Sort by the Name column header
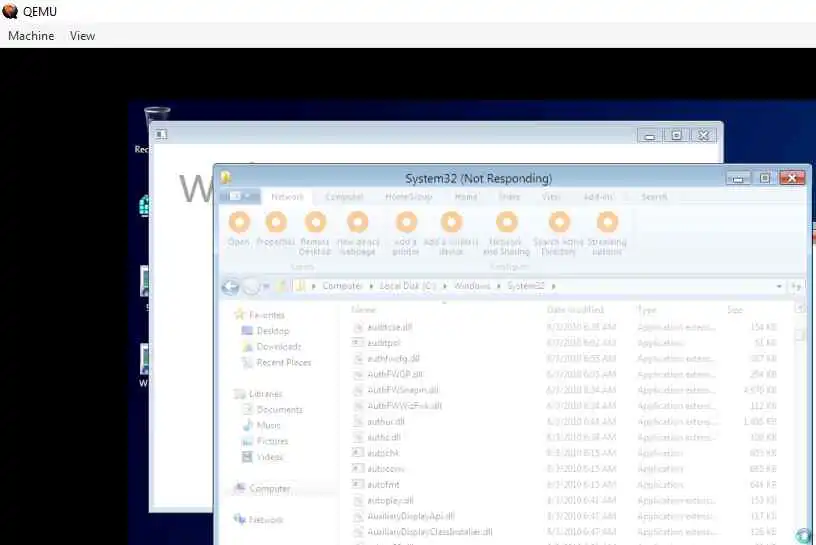 363,310
